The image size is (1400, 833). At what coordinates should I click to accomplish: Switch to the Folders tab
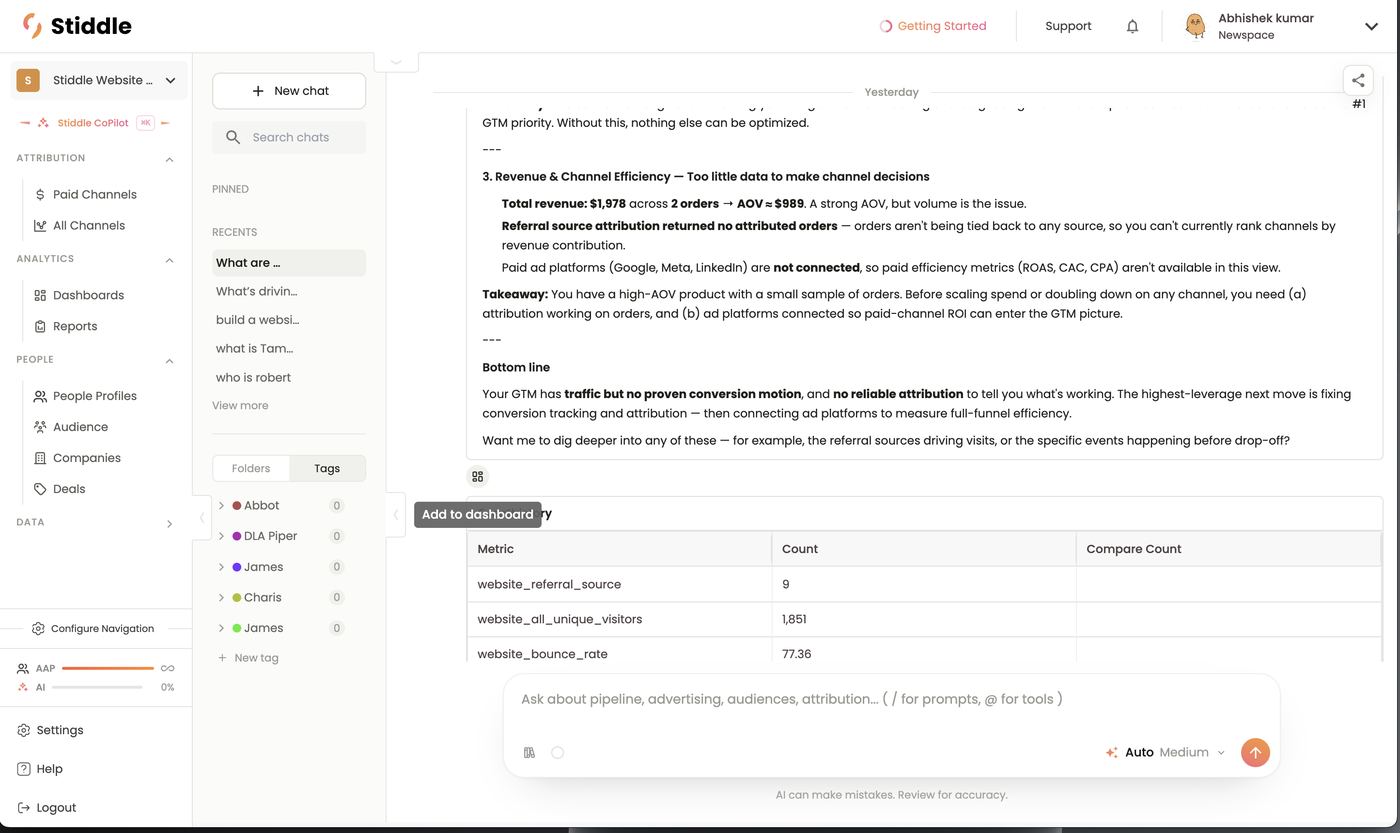tap(251, 468)
